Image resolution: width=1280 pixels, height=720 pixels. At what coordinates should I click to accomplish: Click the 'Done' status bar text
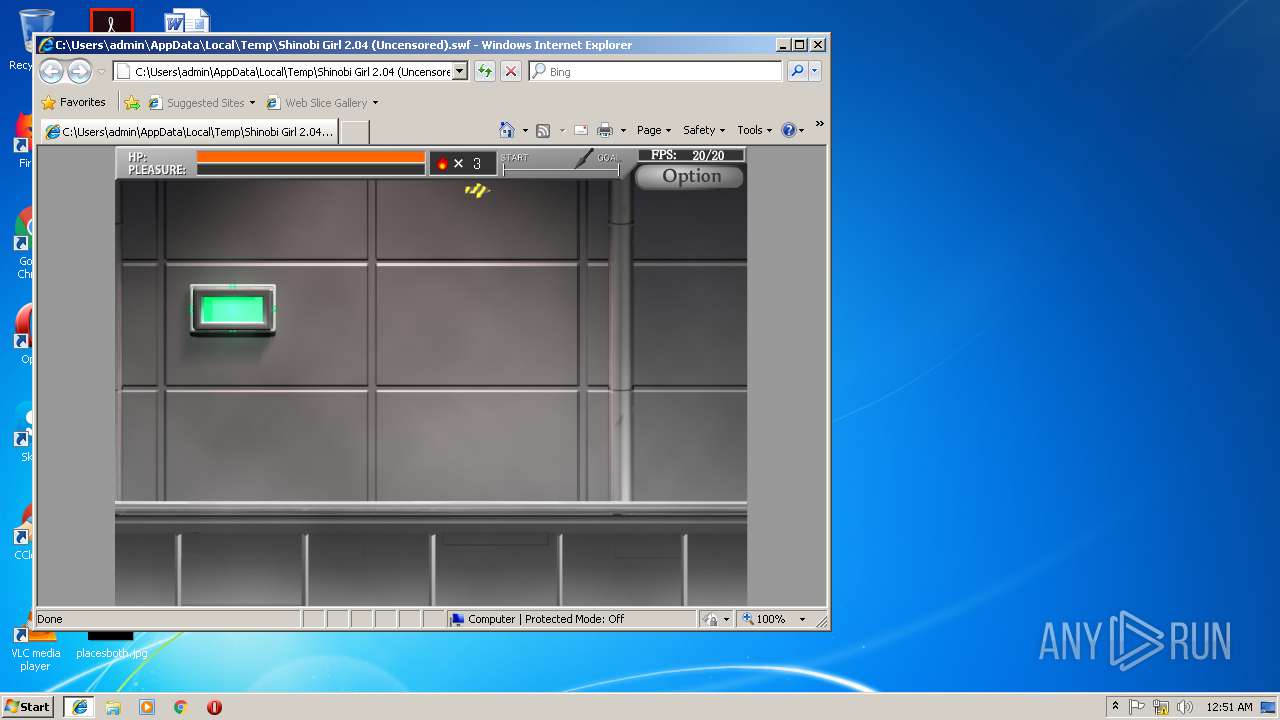[50, 619]
